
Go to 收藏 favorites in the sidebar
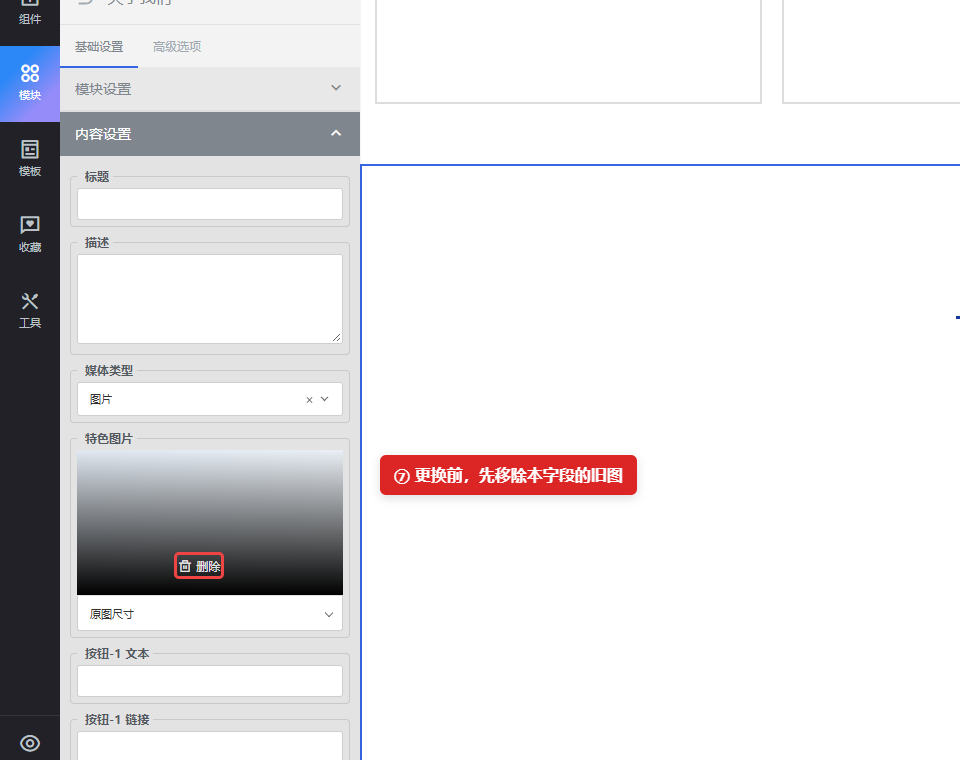pyautogui.click(x=29, y=235)
